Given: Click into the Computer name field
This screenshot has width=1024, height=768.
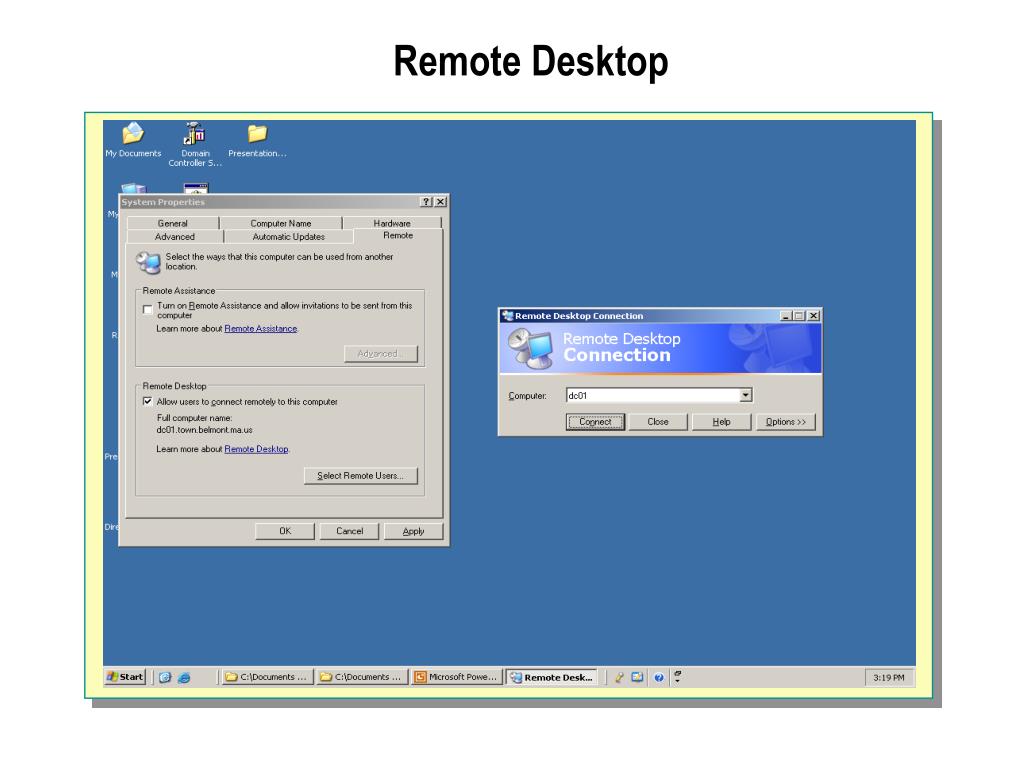Looking at the screenshot, I should (x=652, y=396).
